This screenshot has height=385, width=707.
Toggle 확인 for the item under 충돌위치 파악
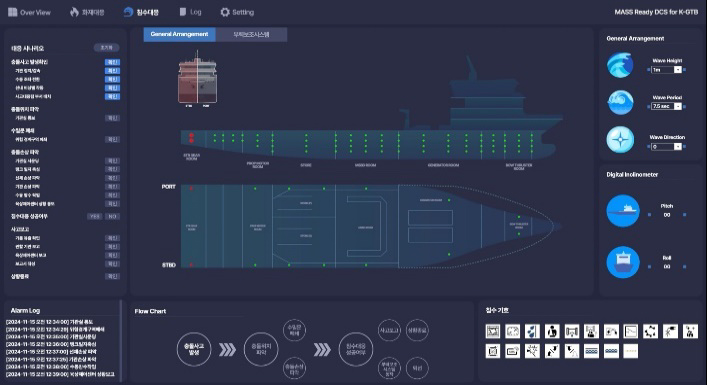[x=112, y=118]
